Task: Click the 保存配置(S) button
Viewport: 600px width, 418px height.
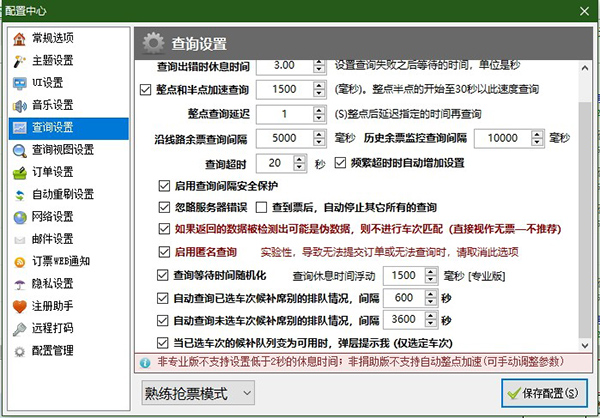Action: [545, 393]
